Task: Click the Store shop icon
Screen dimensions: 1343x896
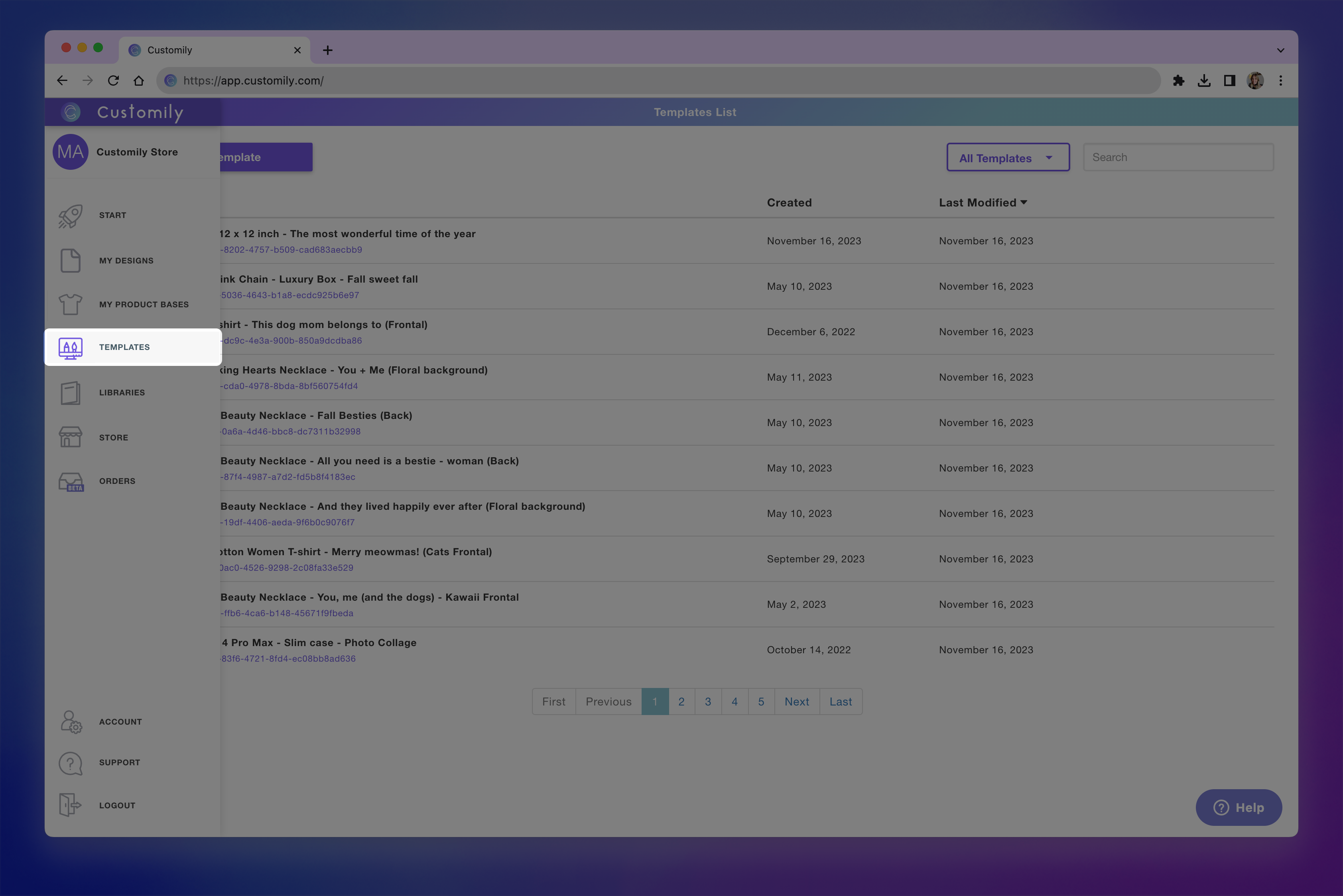Action: click(70, 438)
